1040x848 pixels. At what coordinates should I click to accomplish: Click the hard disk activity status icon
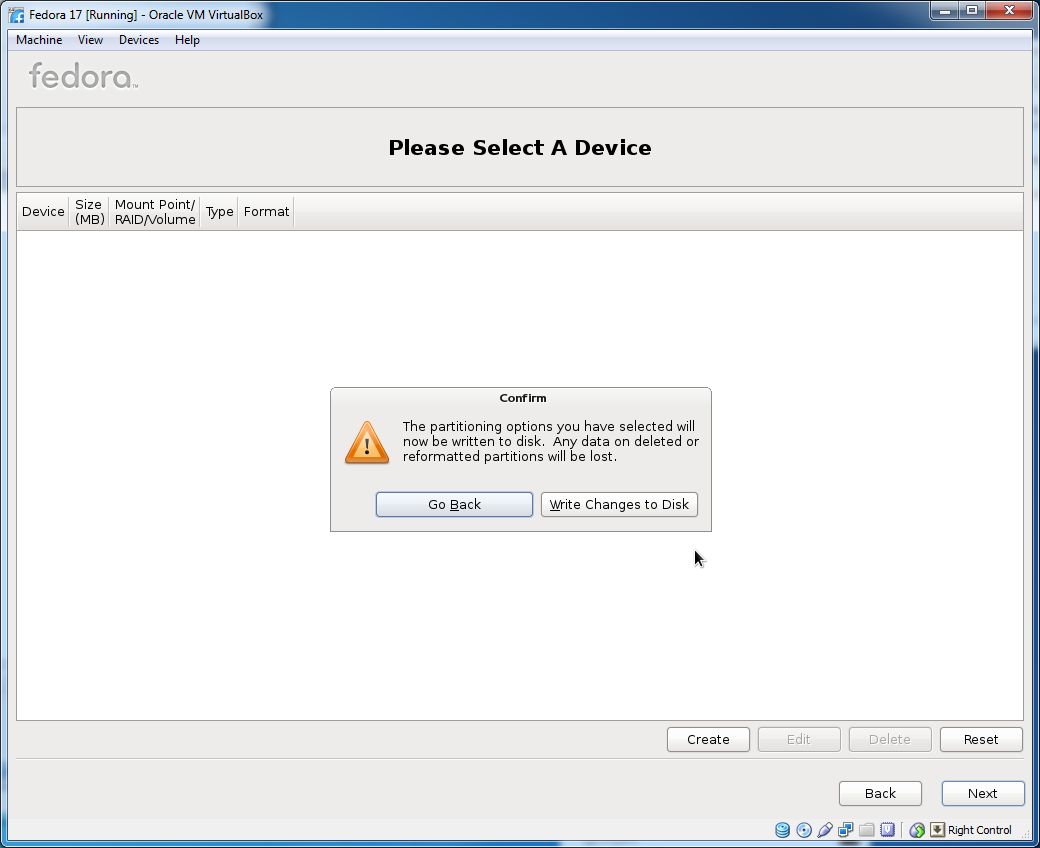[783, 829]
